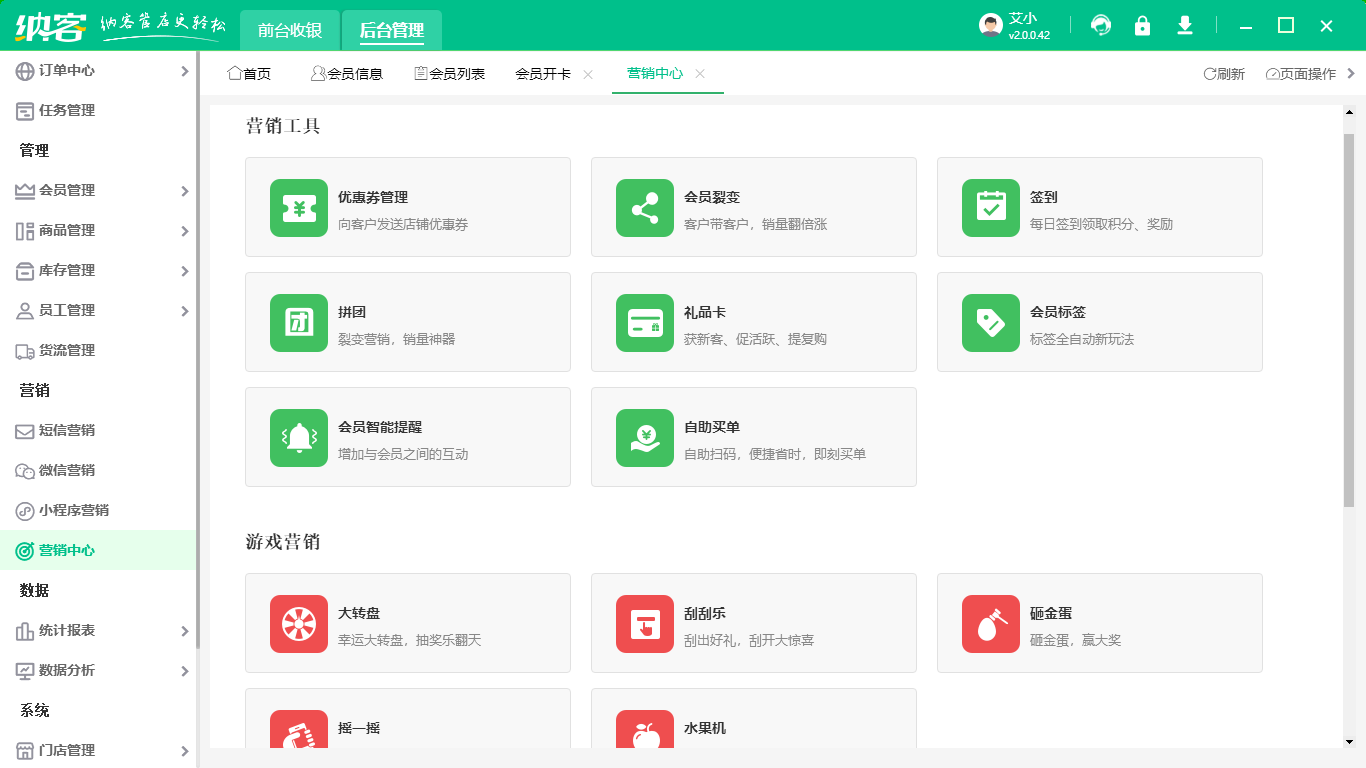Expand the 商品管理 sidebar section
Screen dimensions: 1366x768
point(100,230)
